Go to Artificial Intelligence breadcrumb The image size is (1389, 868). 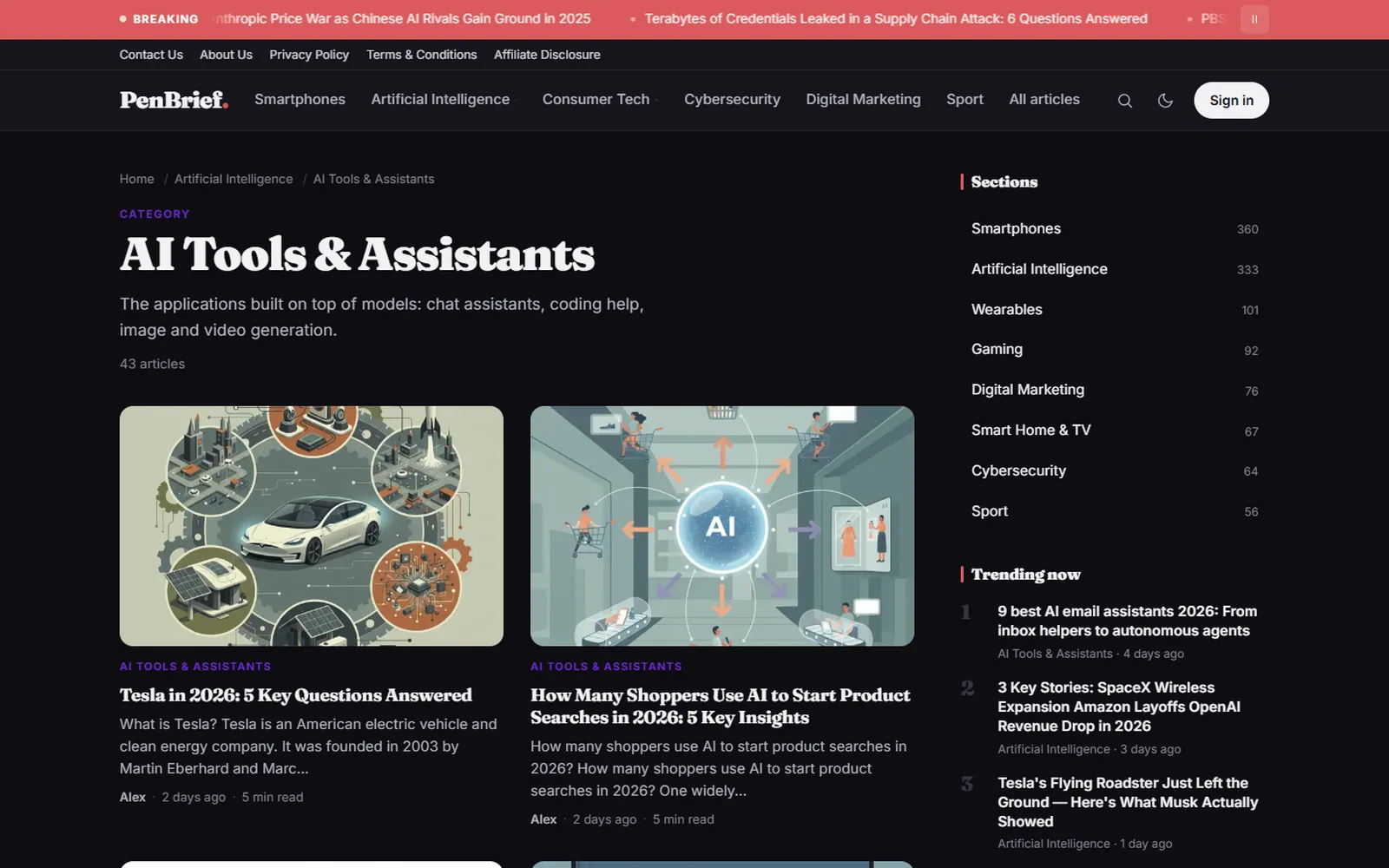coord(234,179)
